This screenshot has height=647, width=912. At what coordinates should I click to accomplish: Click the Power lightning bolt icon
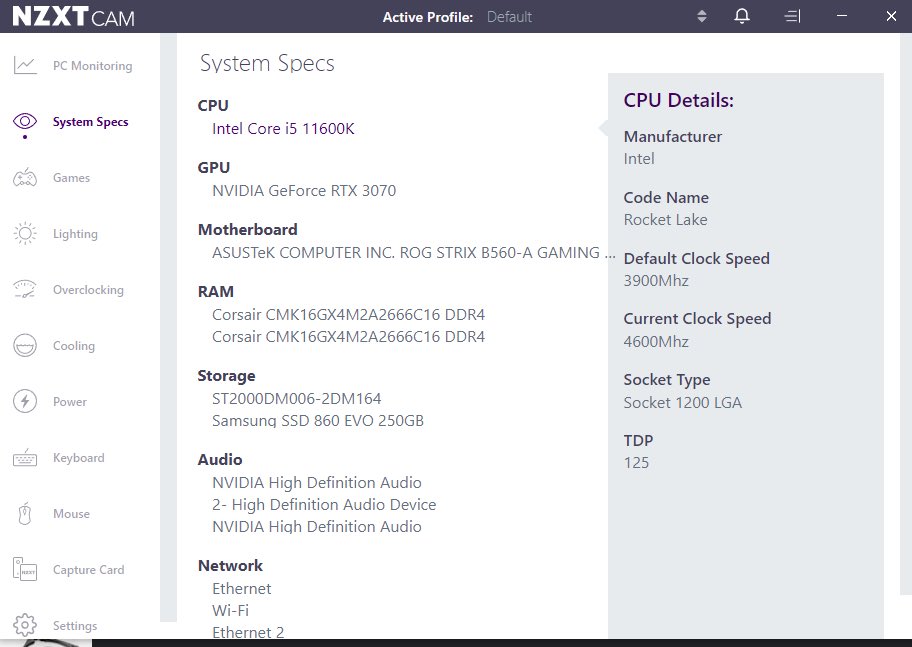click(25, 401)
